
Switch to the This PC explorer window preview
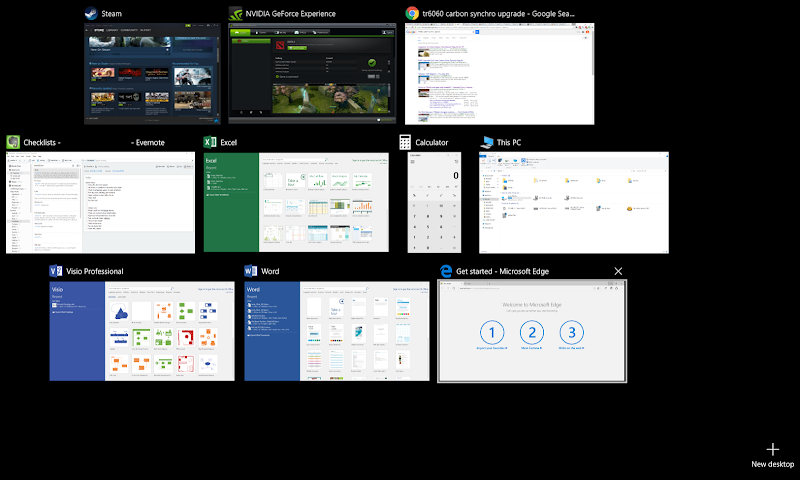pyautogui.click(x=573, y=202)
